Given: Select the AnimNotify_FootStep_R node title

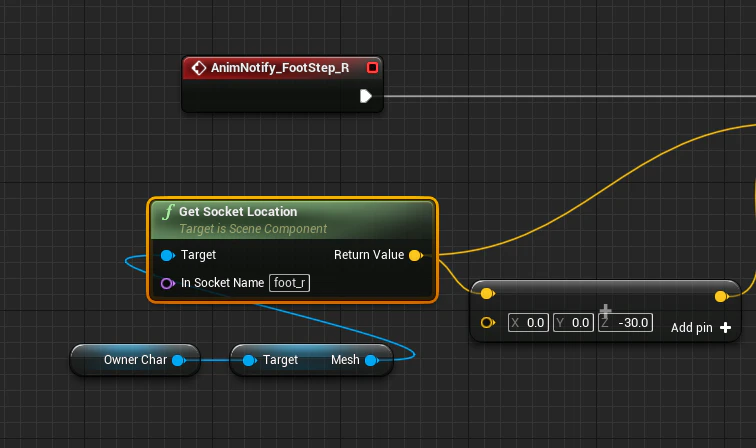Looking at the screenshot, I should (280, 68).
